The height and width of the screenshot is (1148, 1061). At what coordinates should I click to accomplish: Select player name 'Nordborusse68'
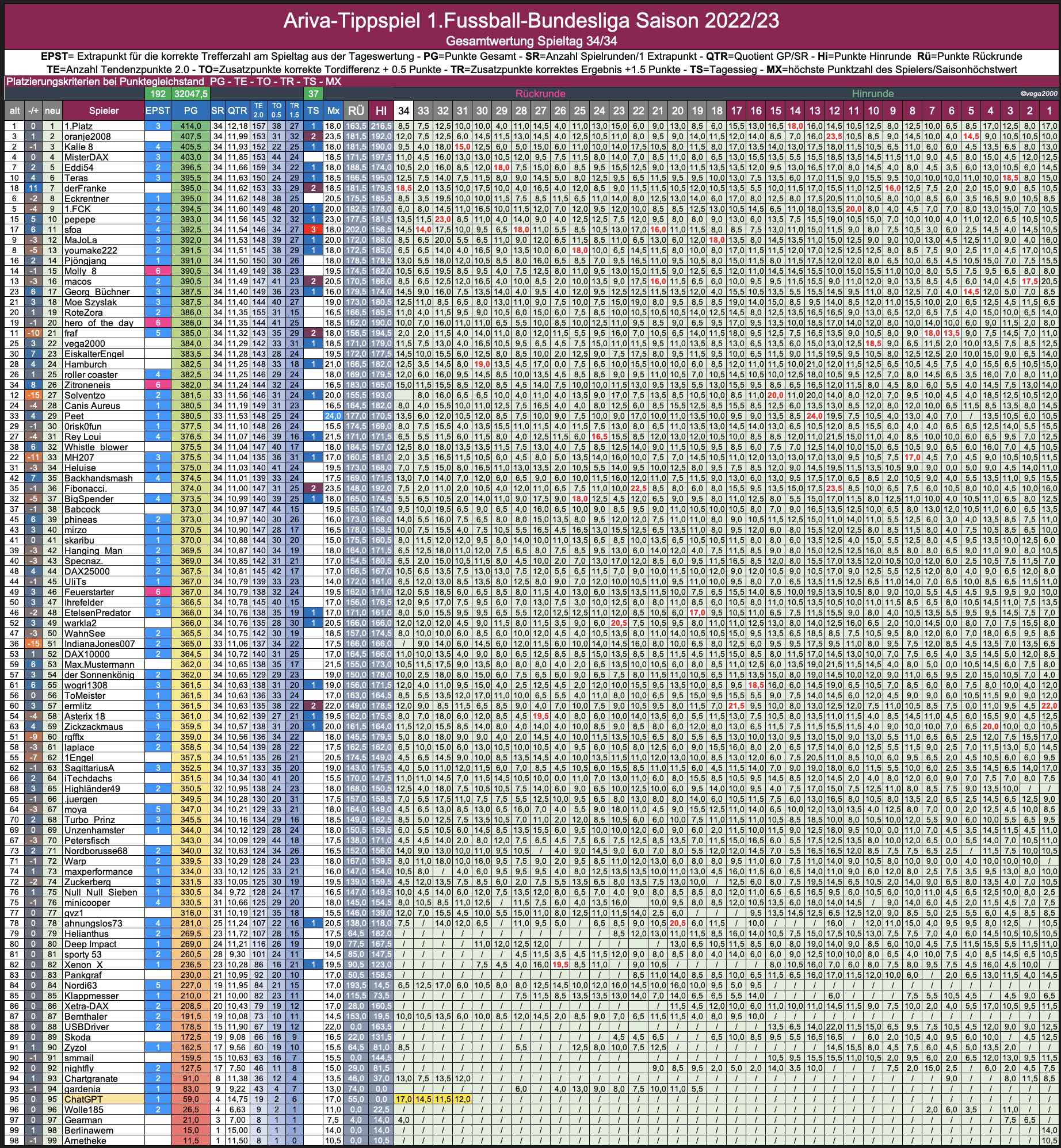[95, 851]
